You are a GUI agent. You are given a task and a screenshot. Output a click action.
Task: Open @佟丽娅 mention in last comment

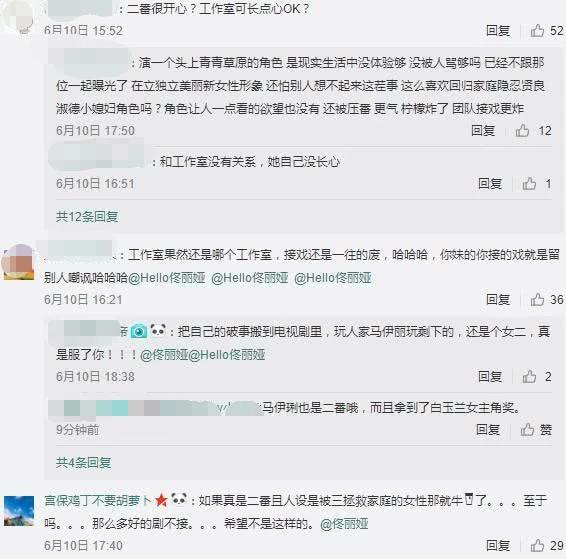[x=344, y=524]
